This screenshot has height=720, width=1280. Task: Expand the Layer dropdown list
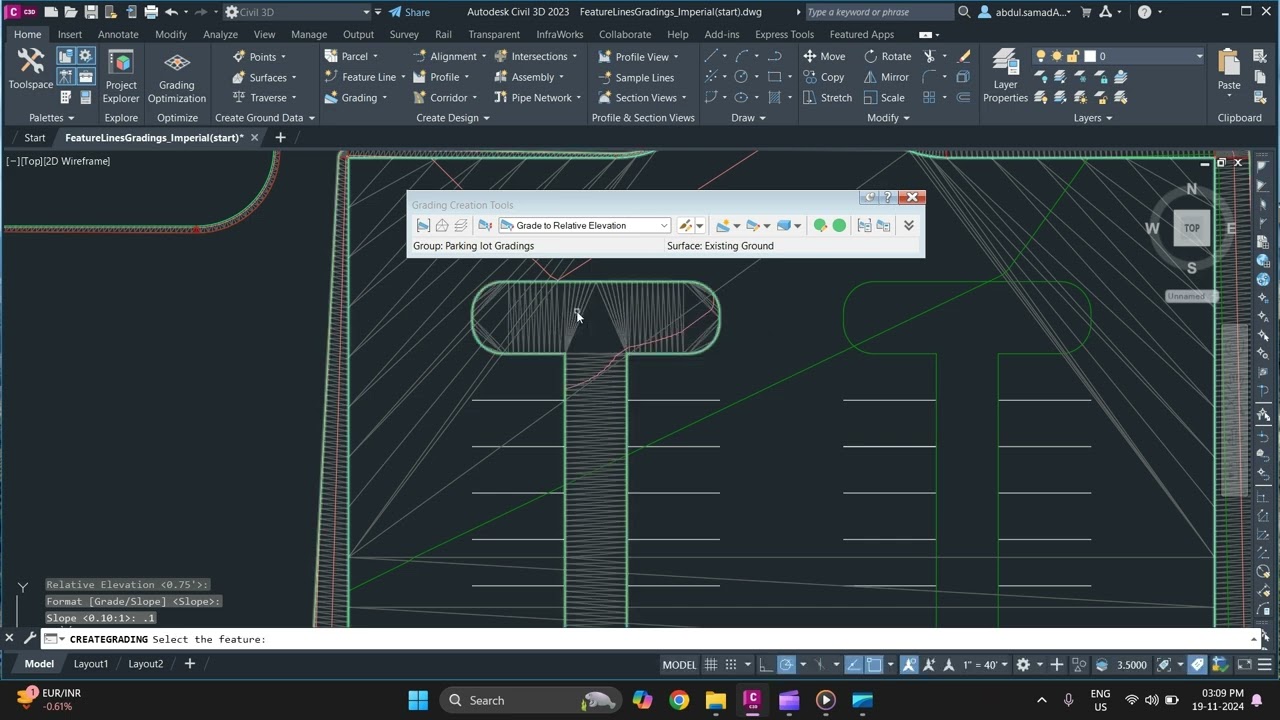pos(1199,56)
